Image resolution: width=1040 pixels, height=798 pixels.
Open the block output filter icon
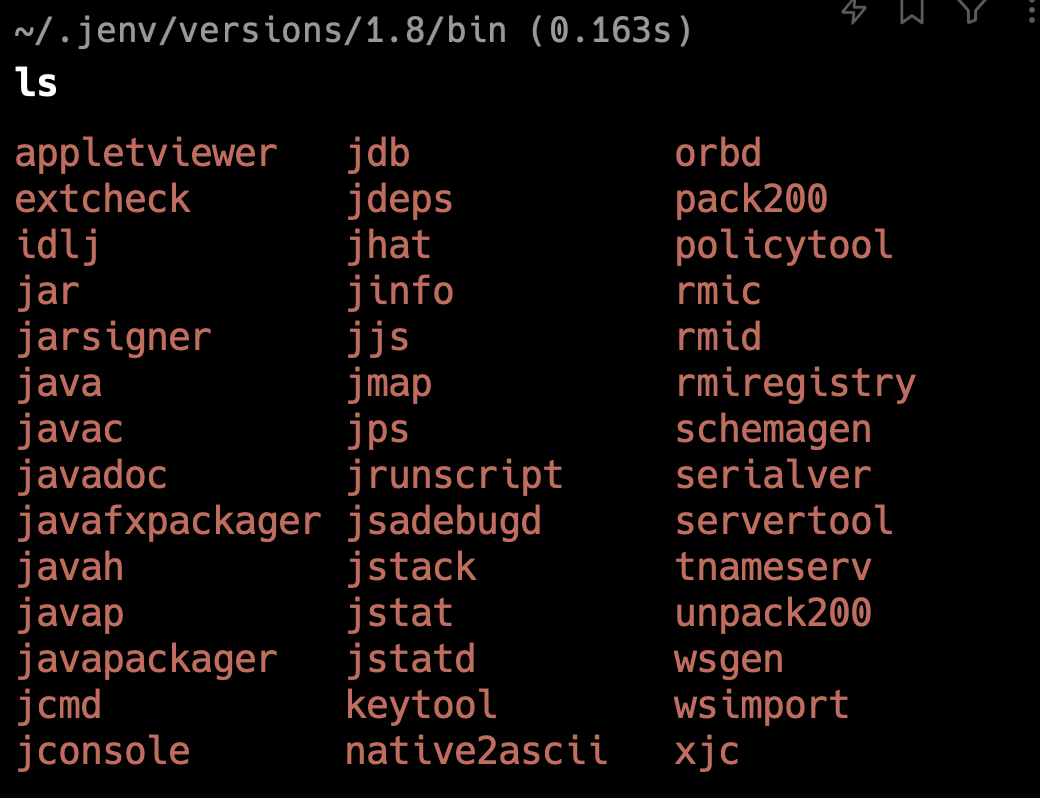tap(971, 9)
